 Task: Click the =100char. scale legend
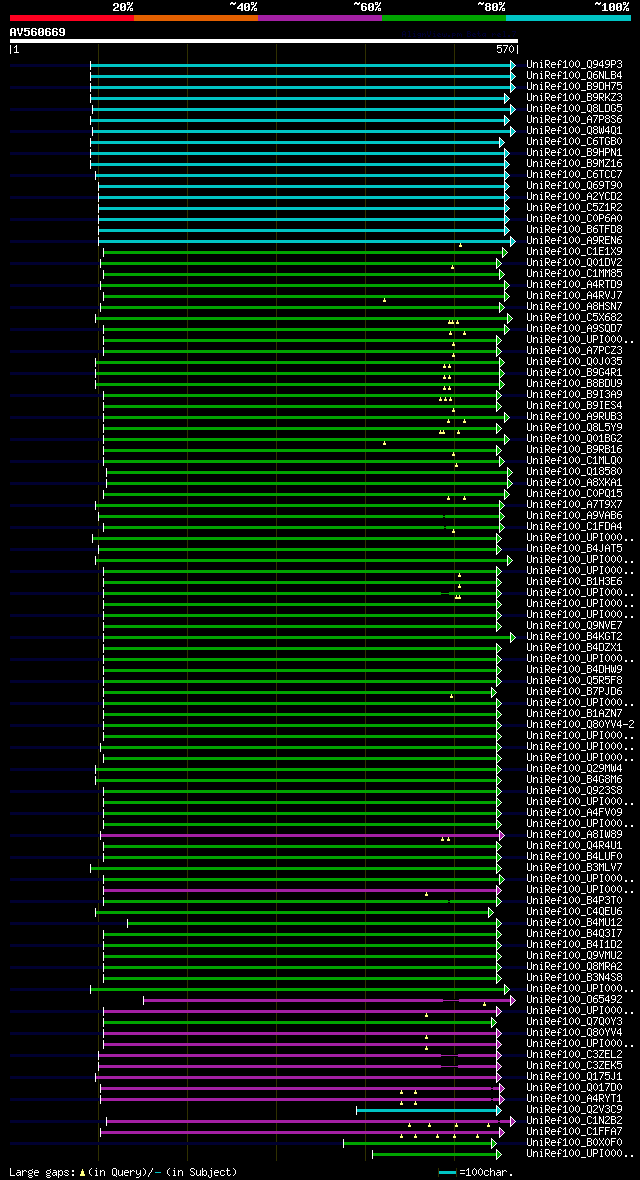(x=476, y=1172)
